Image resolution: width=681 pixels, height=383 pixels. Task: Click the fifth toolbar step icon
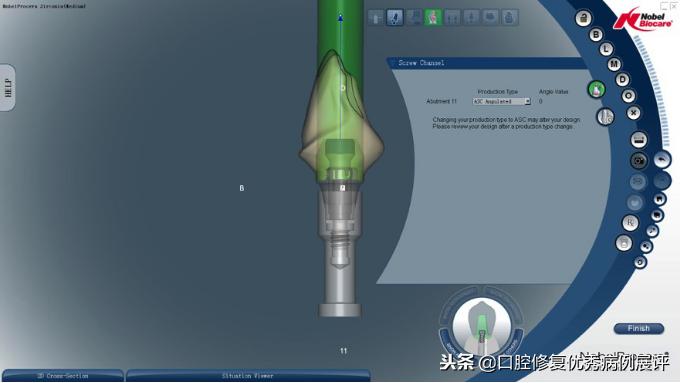[x=452, y=18]
